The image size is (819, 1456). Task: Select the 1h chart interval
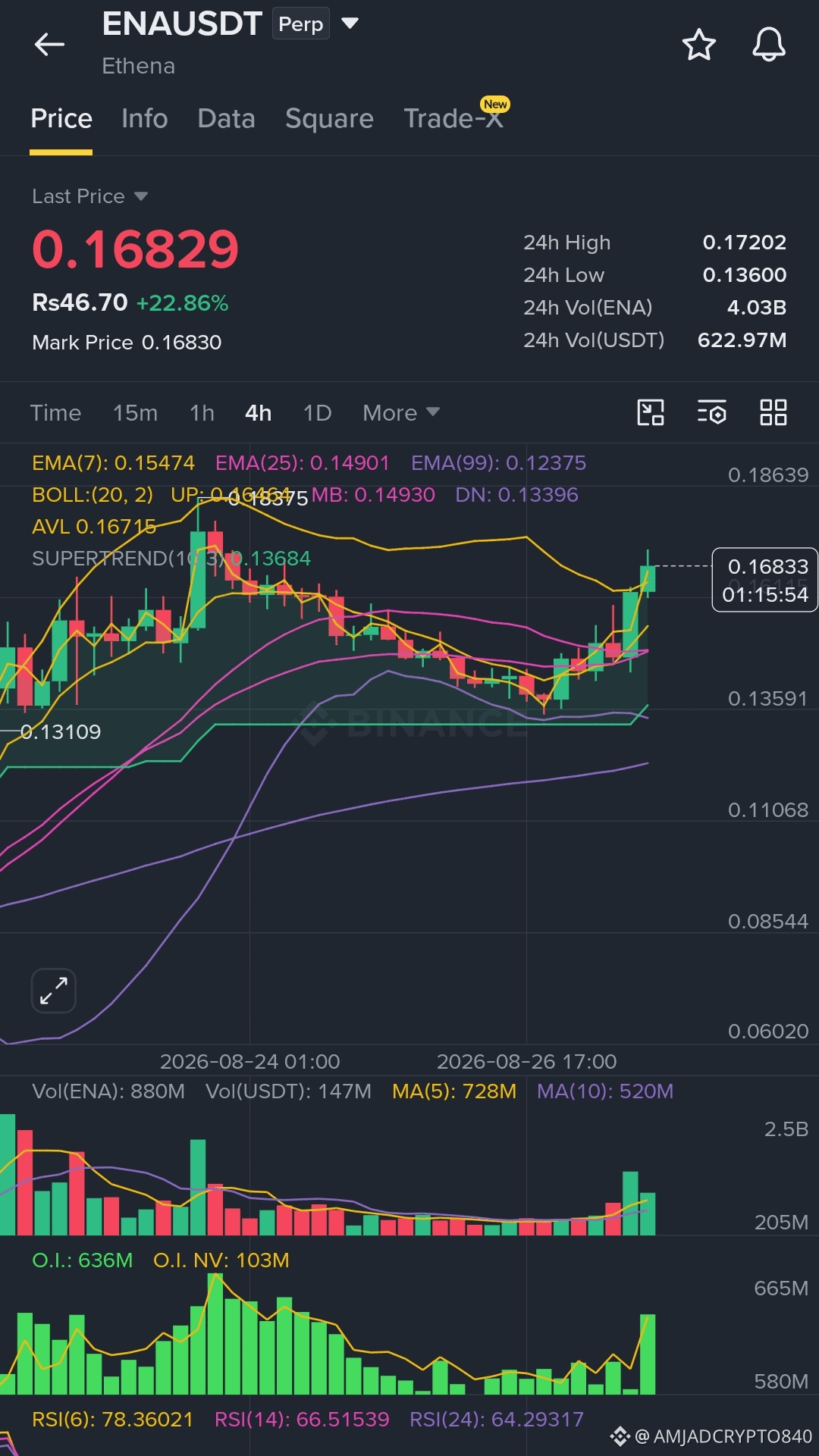202,413
